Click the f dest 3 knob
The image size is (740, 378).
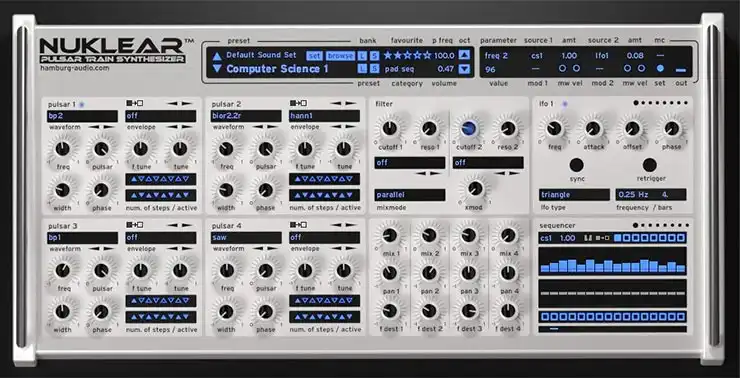pos(469,311)
